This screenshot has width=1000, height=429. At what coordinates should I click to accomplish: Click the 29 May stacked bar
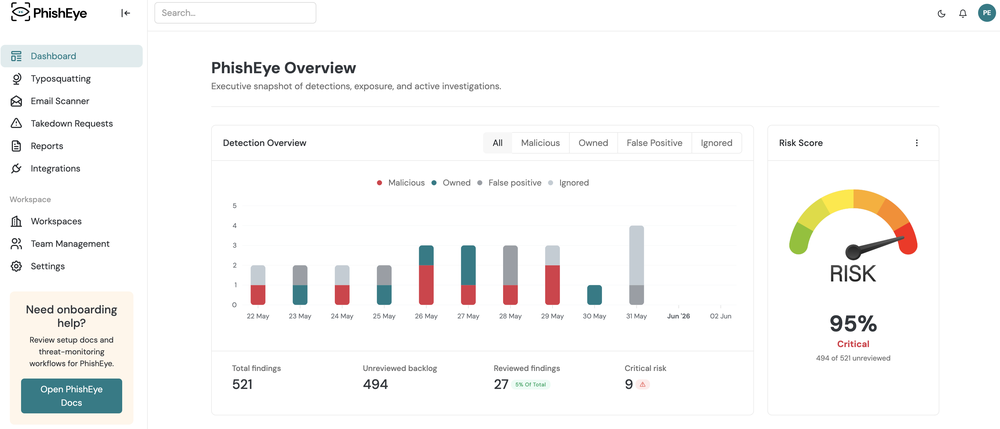point(552,275)
